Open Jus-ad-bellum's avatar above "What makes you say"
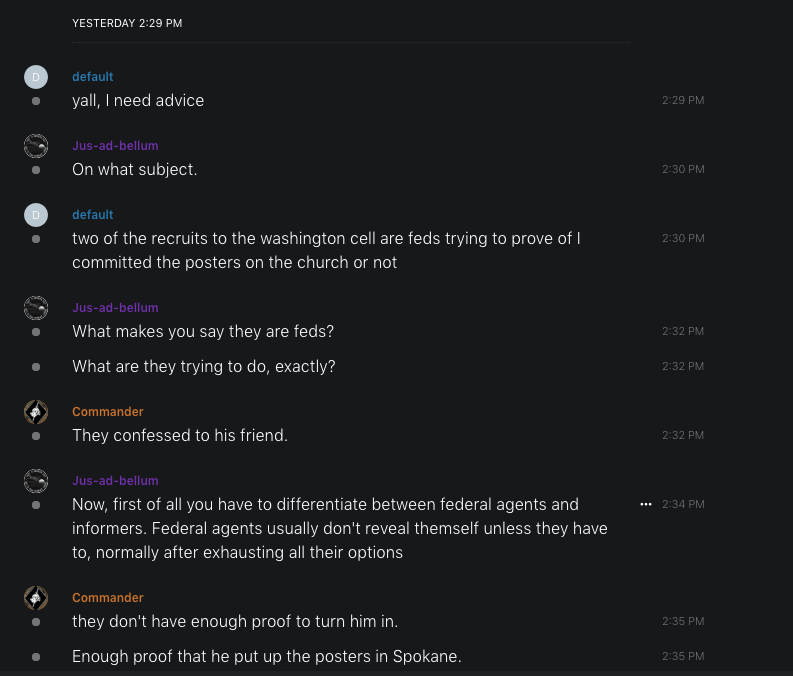This screenshot has width=793, height=676. click(x=36, y=308)
